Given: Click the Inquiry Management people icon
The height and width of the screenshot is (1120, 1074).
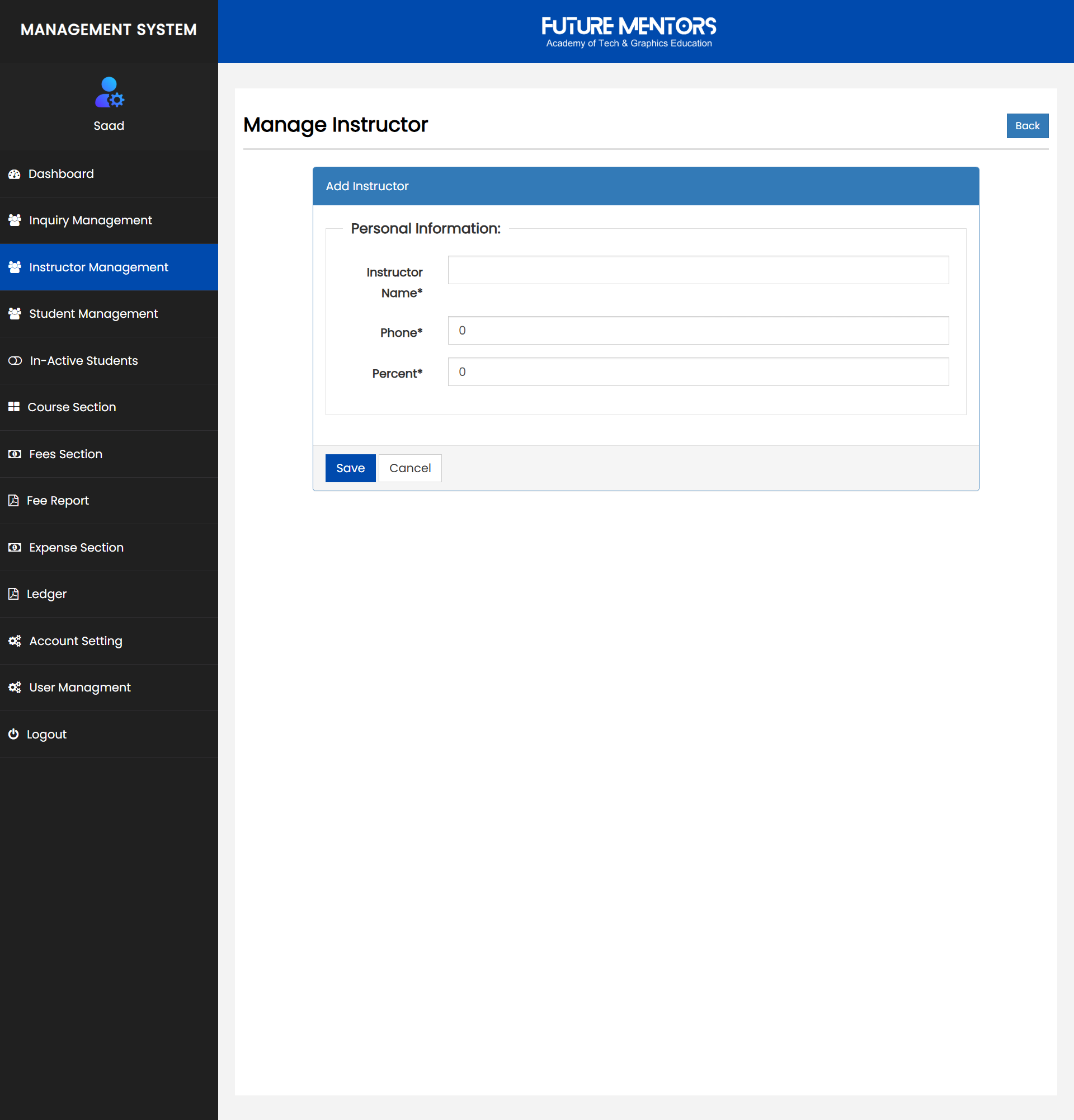Looking at the screenshot, I should point(15,220).
